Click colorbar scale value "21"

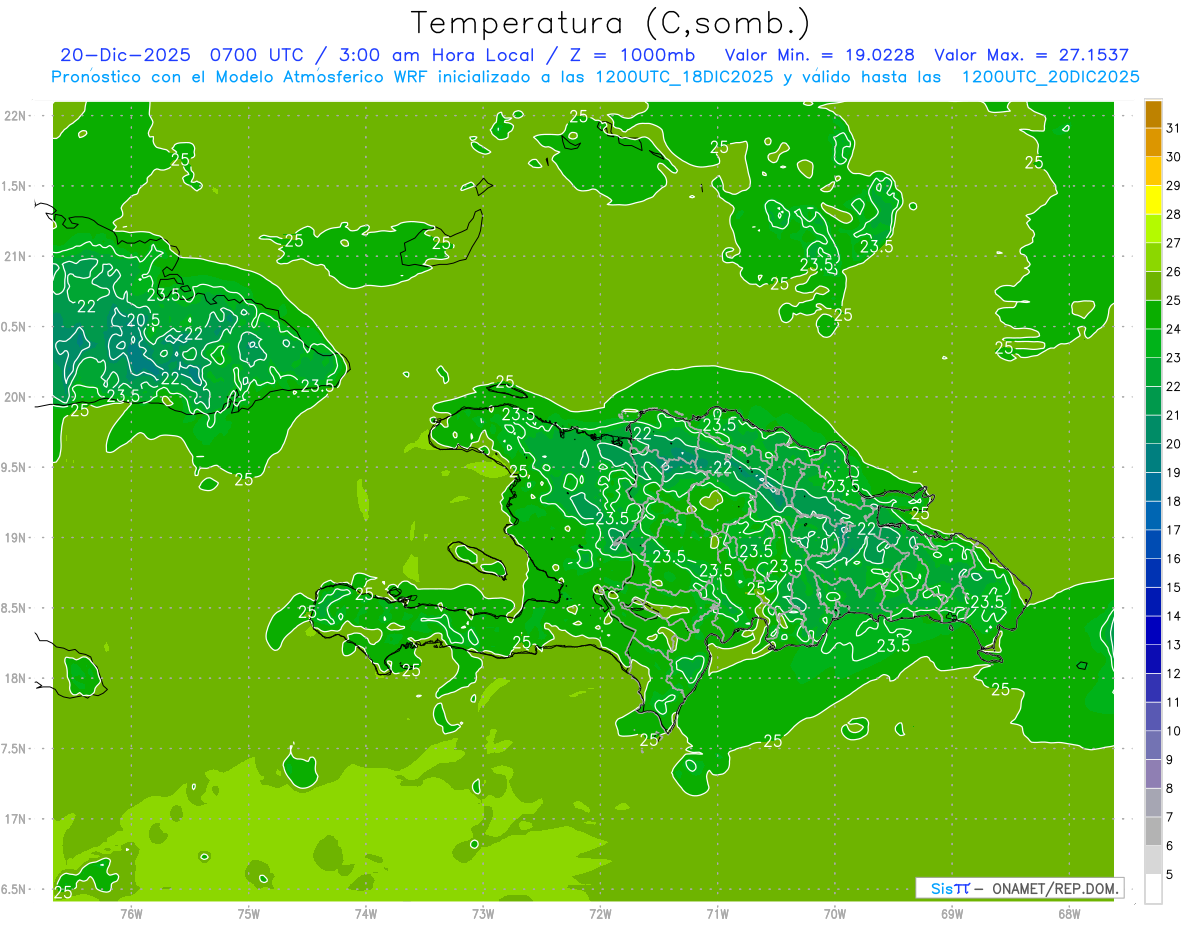[x=1174, y=415]
